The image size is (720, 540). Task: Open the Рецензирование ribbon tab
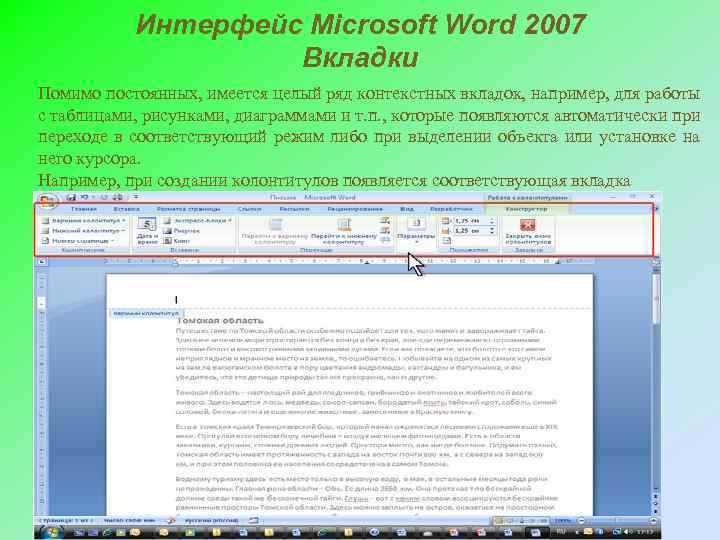355,209
